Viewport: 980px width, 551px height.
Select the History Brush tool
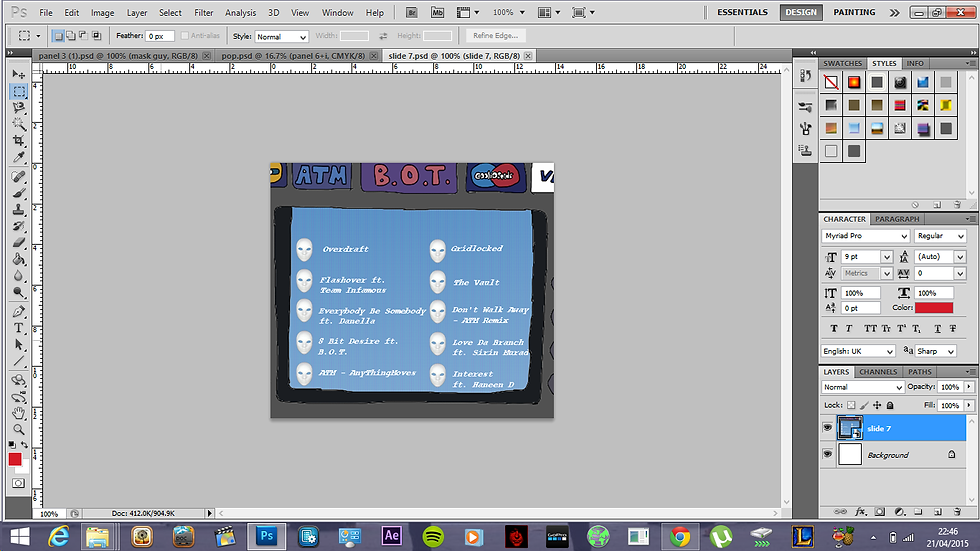[x=19, y=226]
